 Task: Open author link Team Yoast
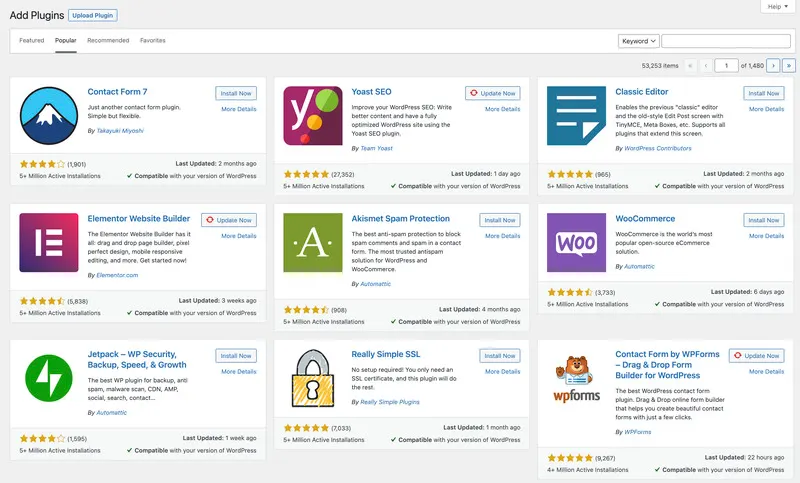[x=377, y=148]
